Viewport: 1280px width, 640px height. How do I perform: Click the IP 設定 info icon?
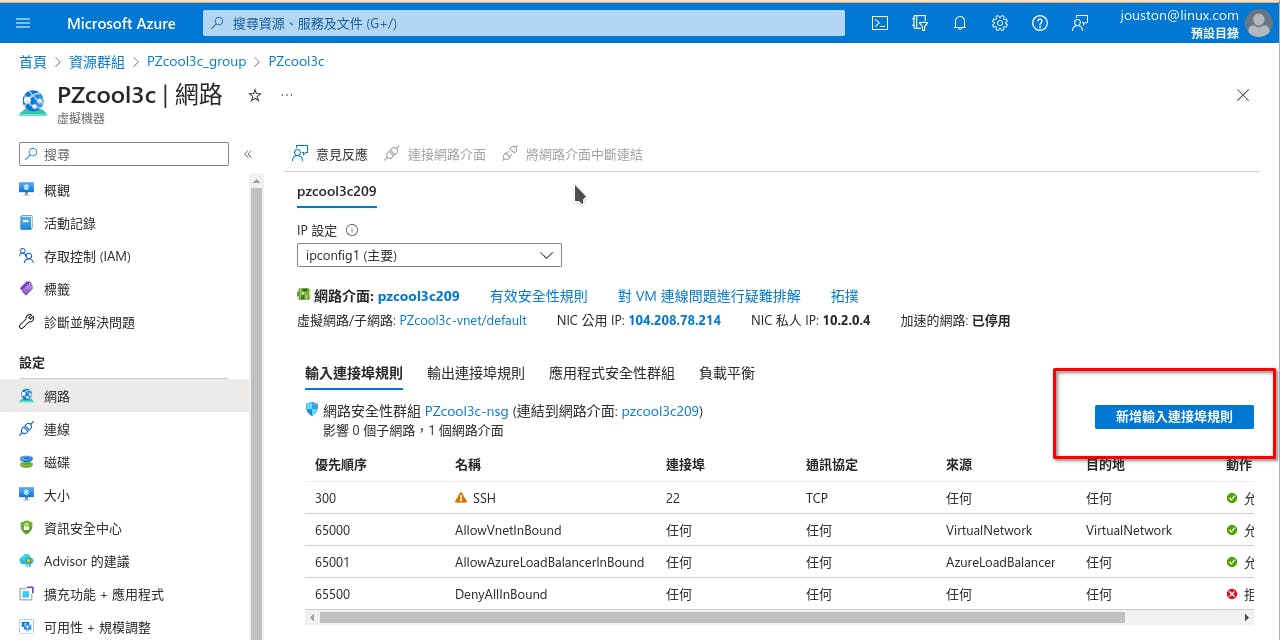(352, 230)
